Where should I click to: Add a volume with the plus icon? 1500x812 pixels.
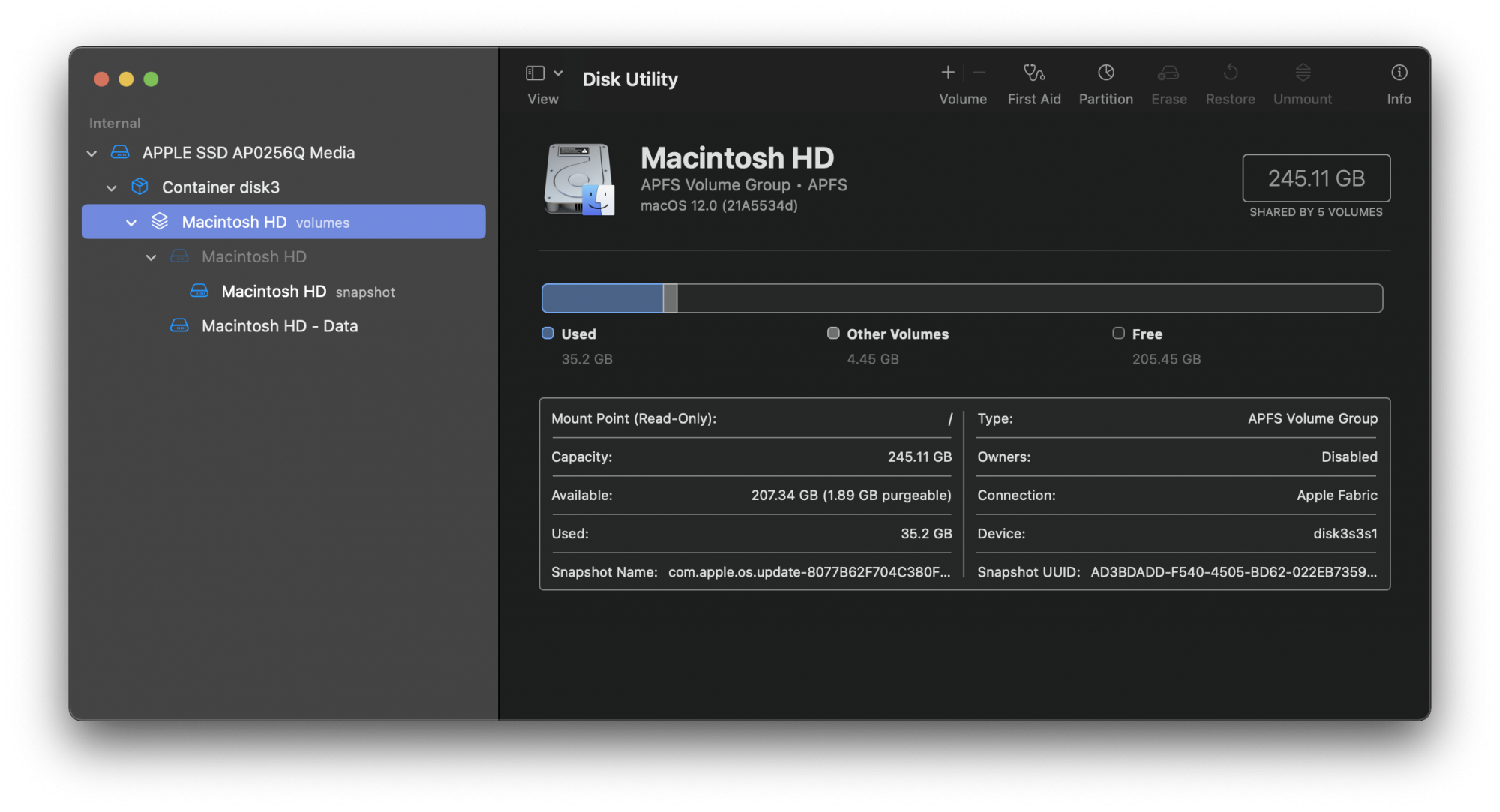[948, 72]
